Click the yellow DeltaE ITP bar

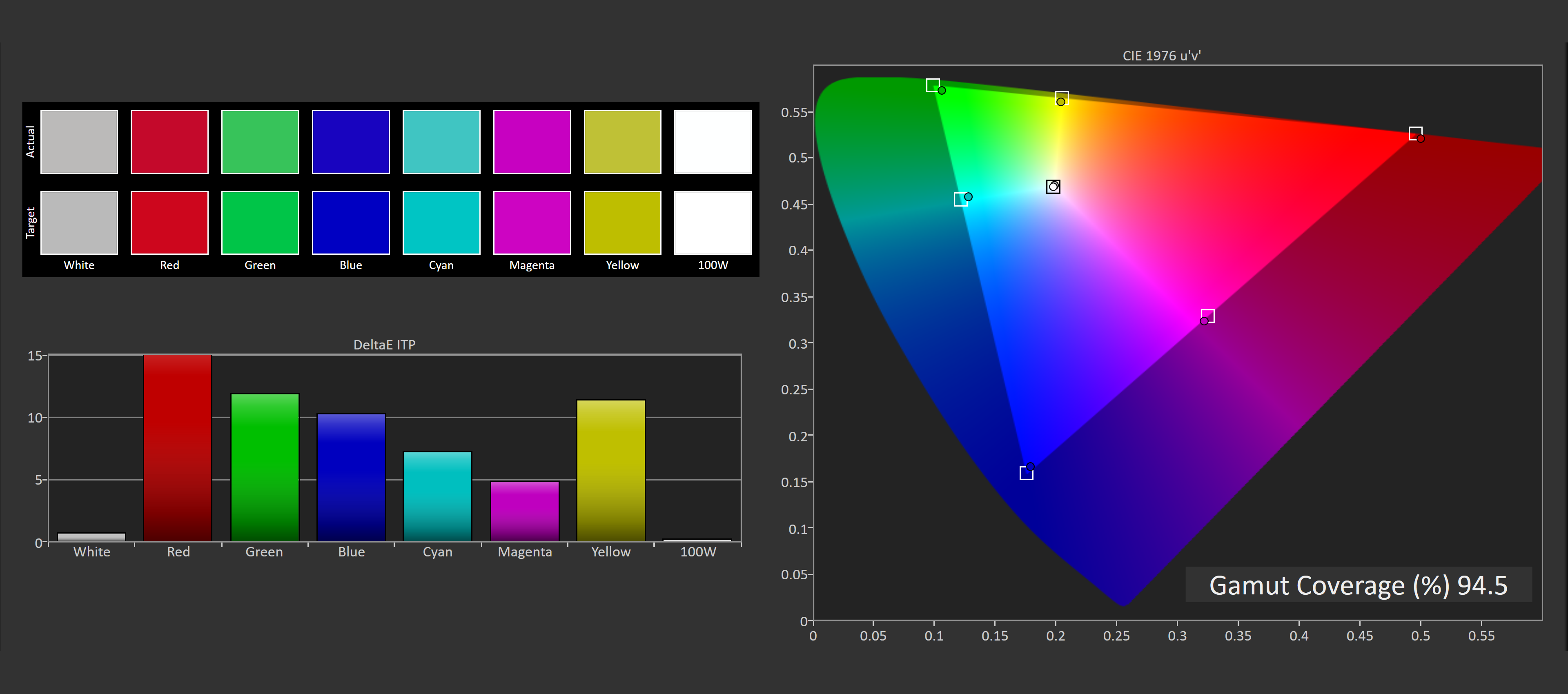tap(610, 470)
